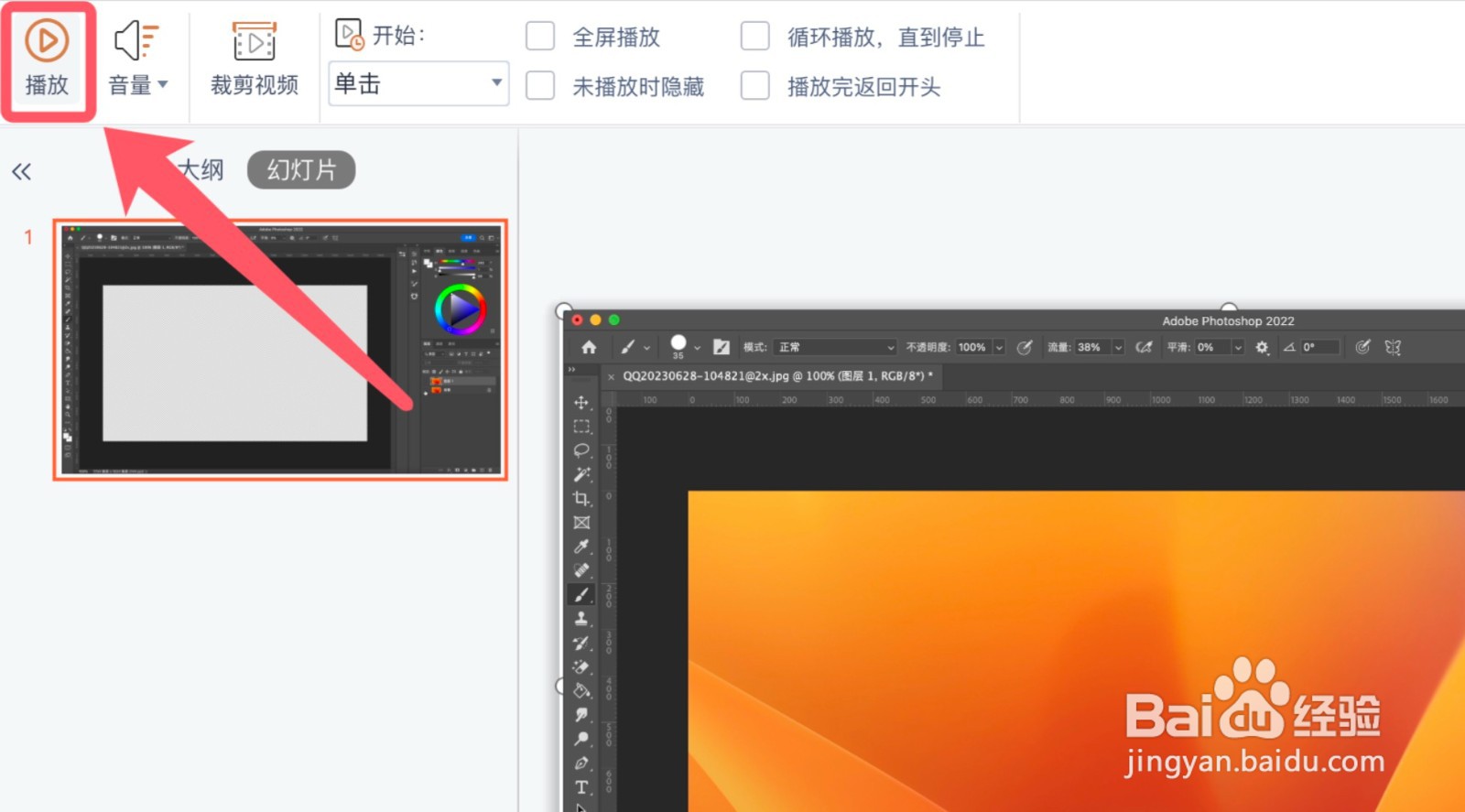Toggle the brush settings panel icon in Photoshop
The height and width of the screenshot is (812, 1465).
(722, 347)
